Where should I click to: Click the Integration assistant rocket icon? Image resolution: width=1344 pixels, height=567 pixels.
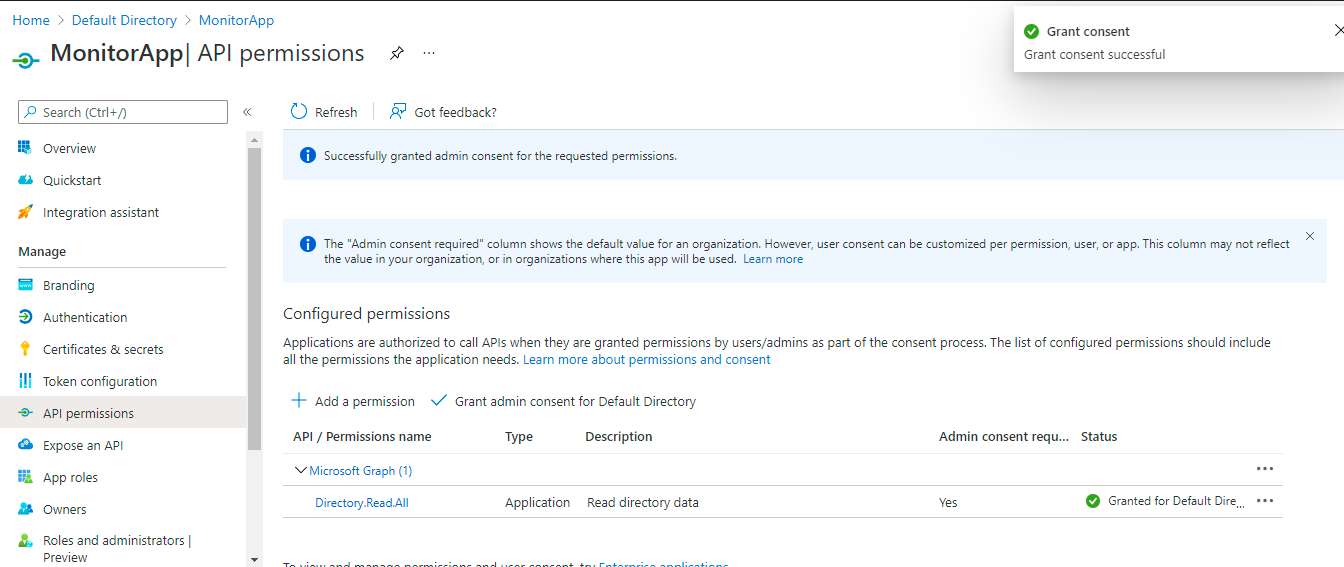click(25, 212)
